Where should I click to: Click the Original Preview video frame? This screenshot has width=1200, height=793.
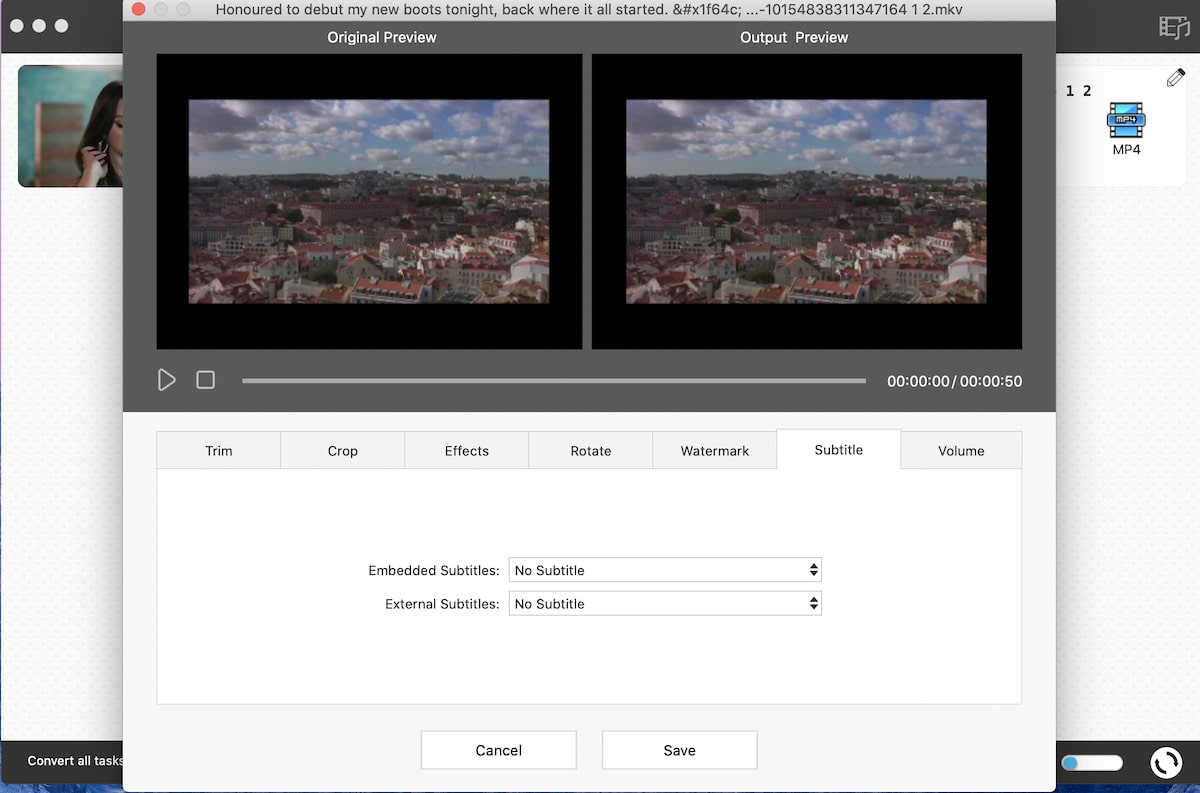pos(369,201)
